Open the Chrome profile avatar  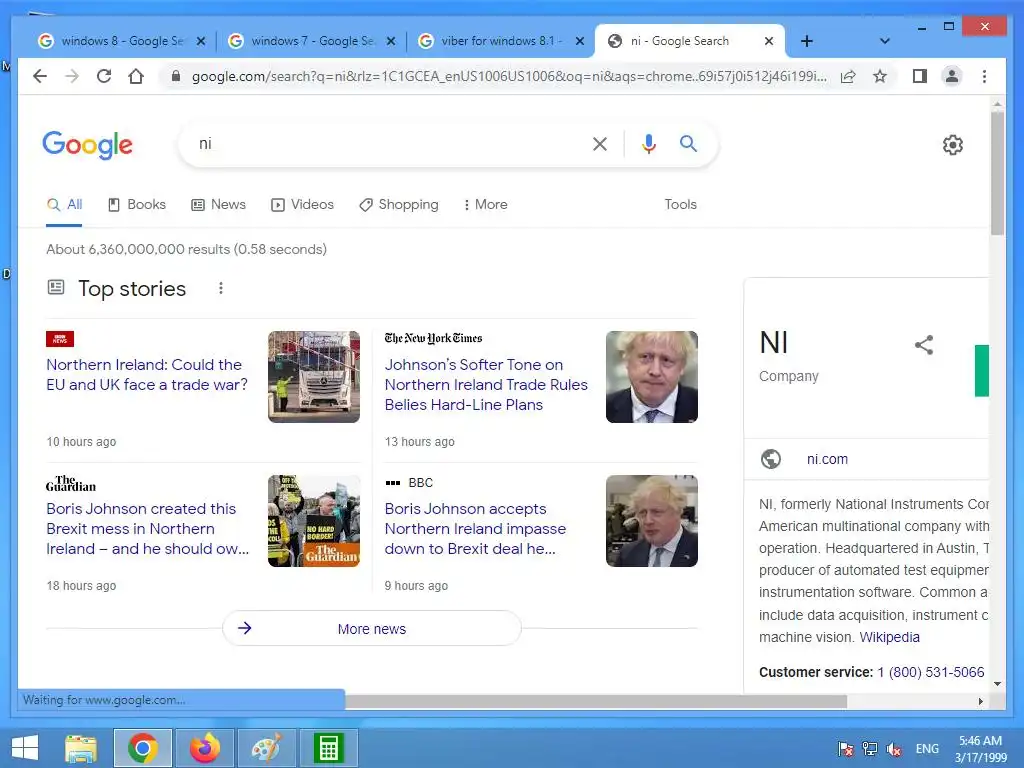pyautogui.click(x=952, y=76)
